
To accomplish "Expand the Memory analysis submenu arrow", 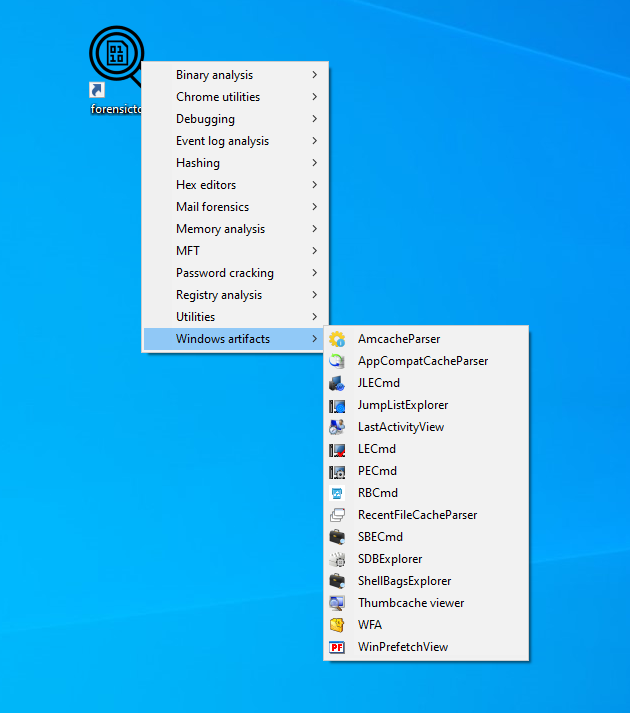I will (315, 229).
